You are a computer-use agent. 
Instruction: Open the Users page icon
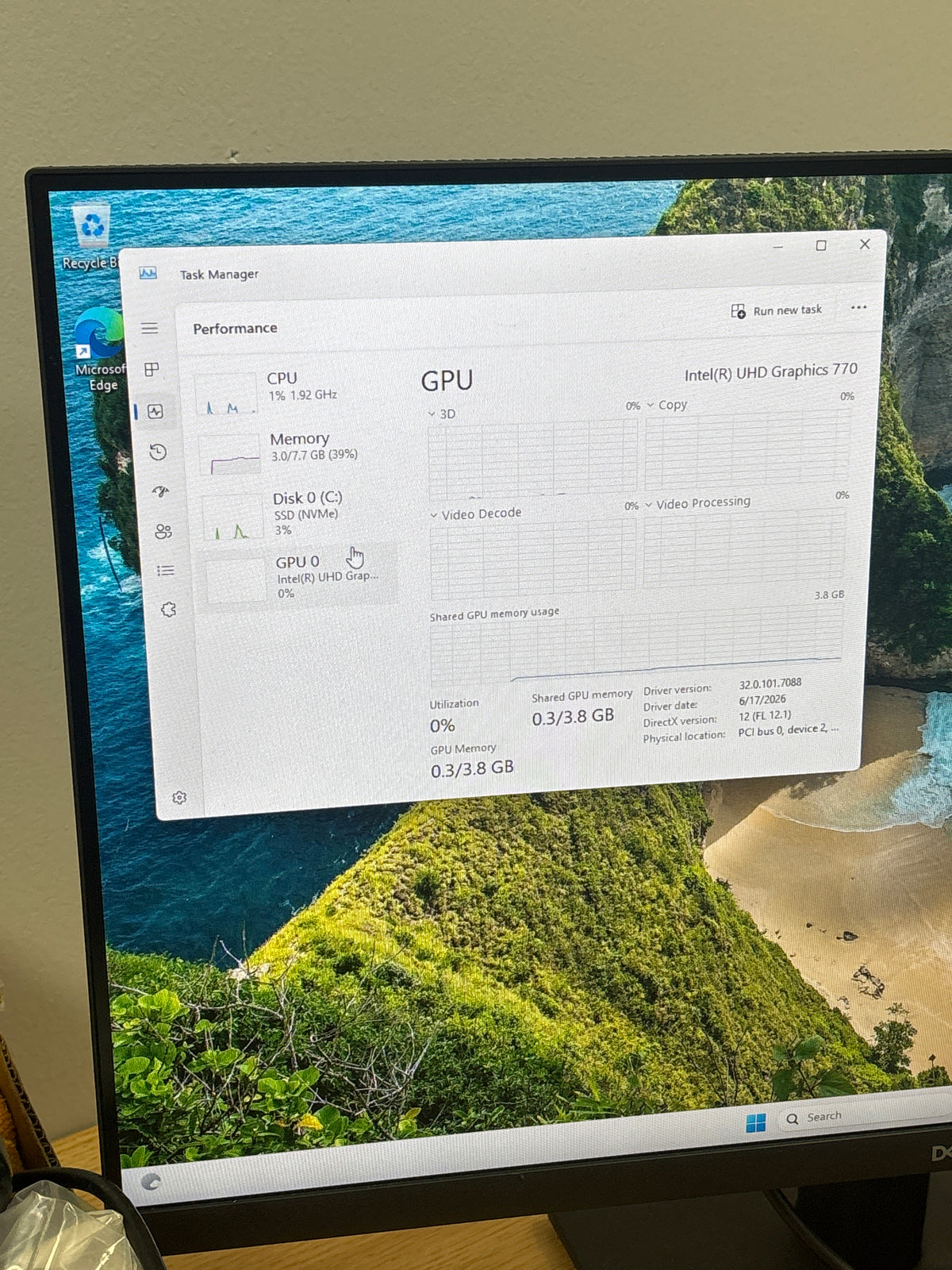(163, 531)
